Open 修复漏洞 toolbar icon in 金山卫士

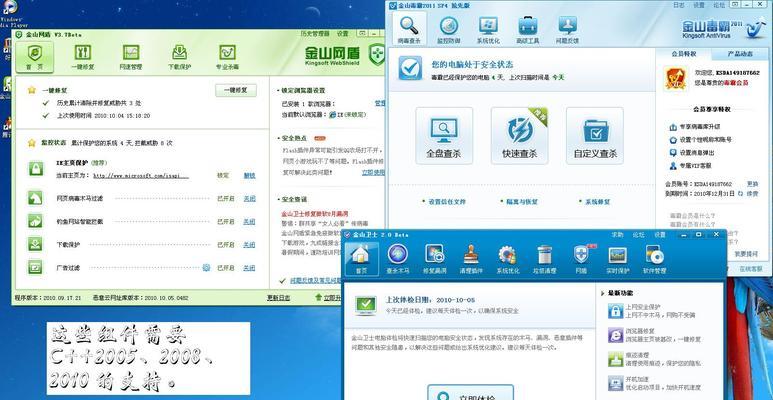point(434,259)
